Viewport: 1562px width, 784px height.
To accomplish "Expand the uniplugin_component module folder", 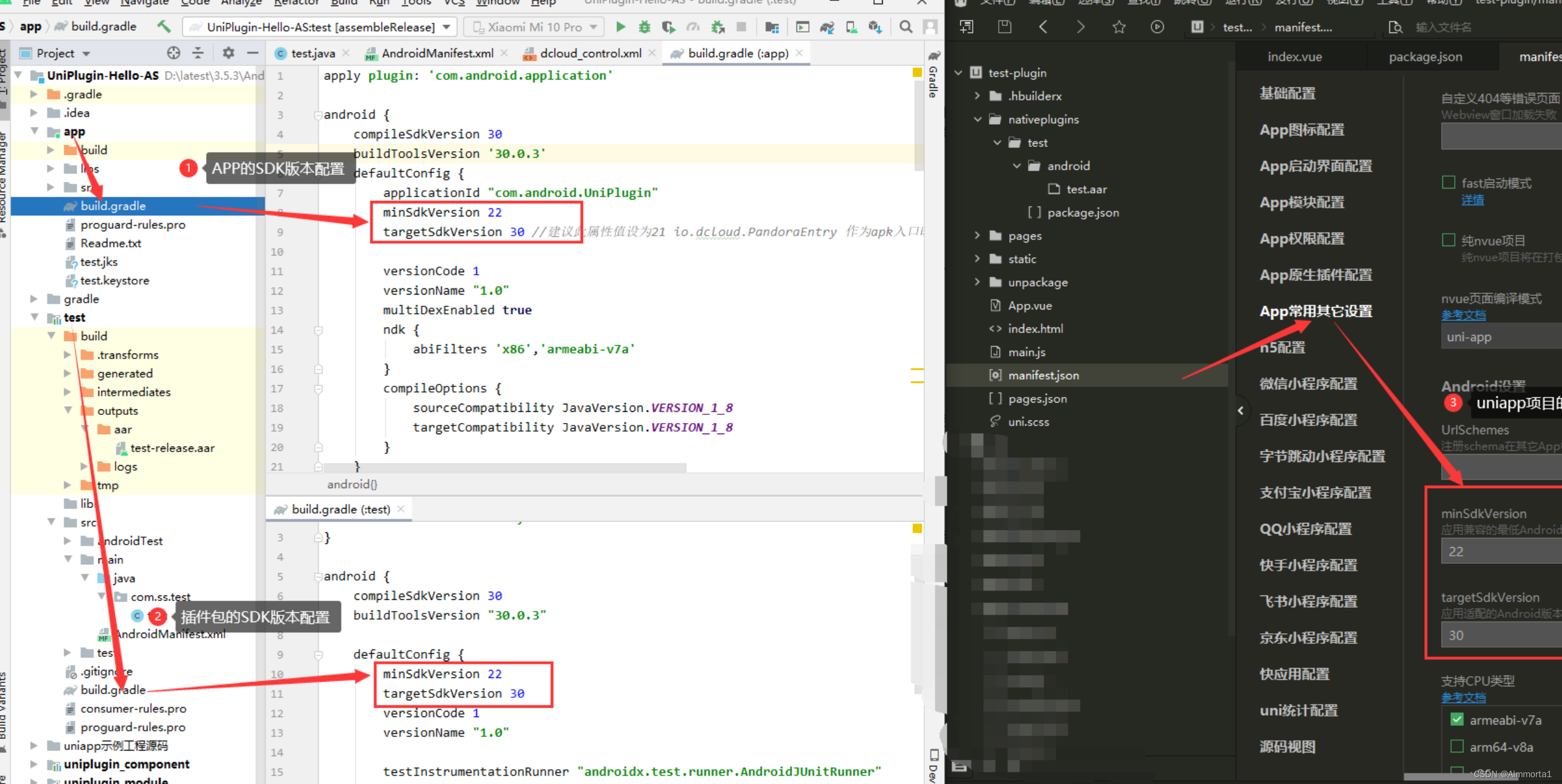I will pos(34,764).
